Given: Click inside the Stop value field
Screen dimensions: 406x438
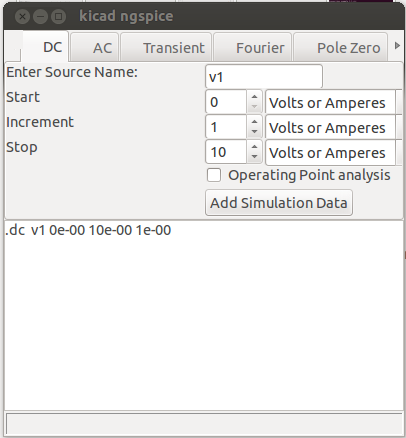Looking at the screenshot, I should 226,152.
